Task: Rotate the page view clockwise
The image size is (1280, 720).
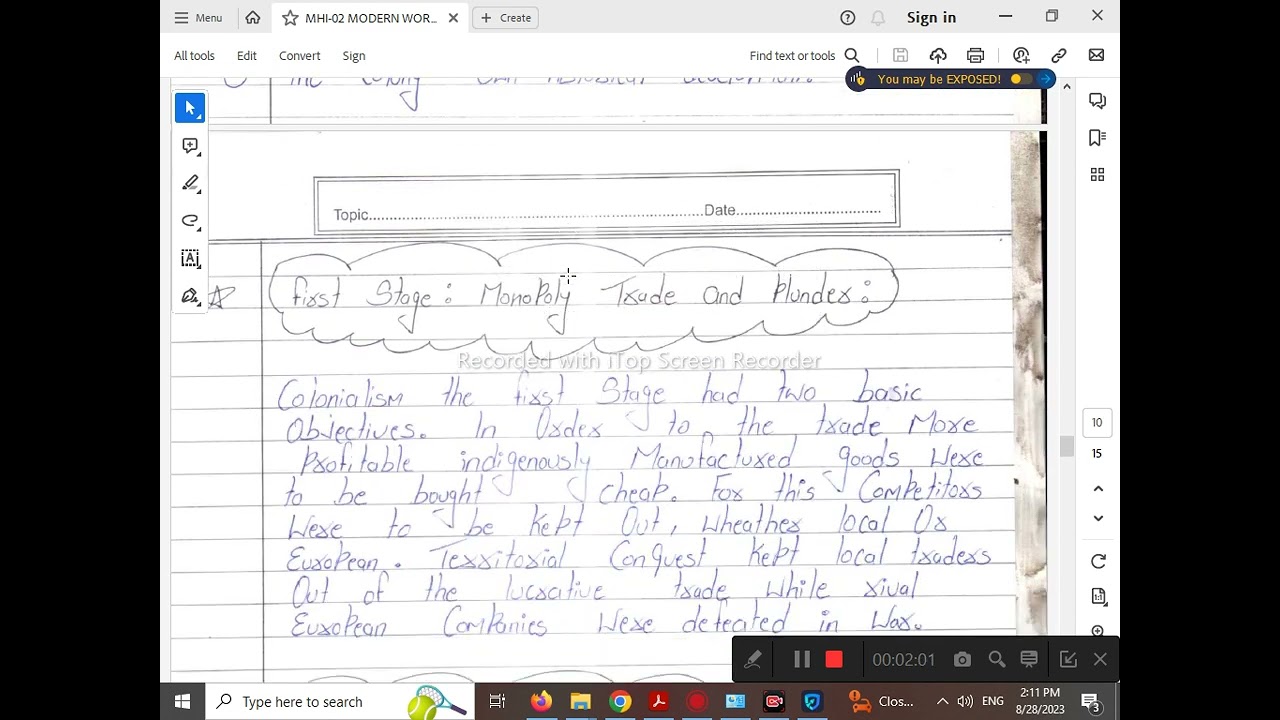Action: pos(1098,562)
